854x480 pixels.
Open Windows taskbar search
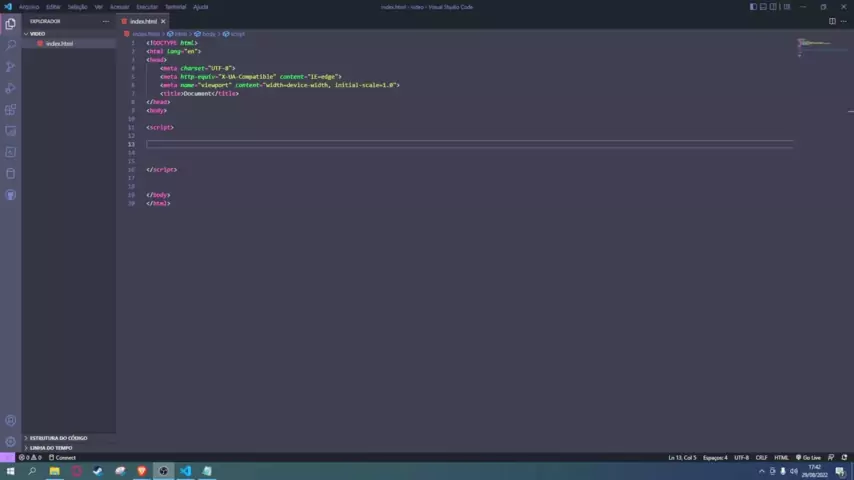(x=32, y=471)
